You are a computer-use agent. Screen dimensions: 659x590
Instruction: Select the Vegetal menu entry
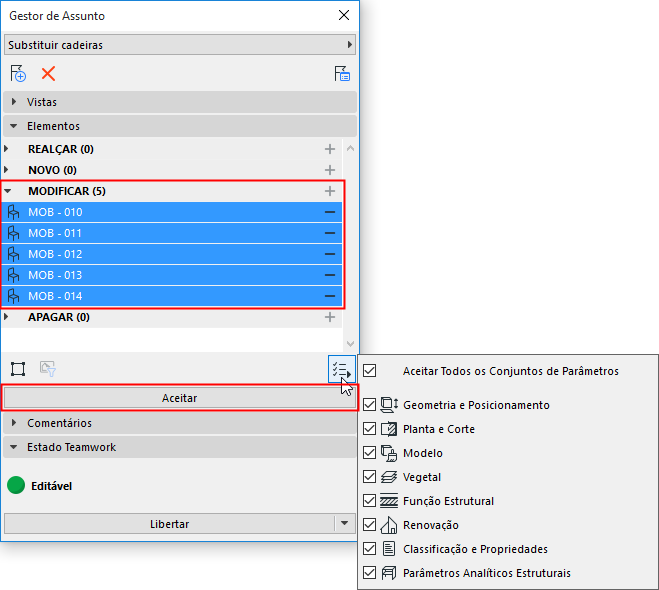click(x=422, y=477)
